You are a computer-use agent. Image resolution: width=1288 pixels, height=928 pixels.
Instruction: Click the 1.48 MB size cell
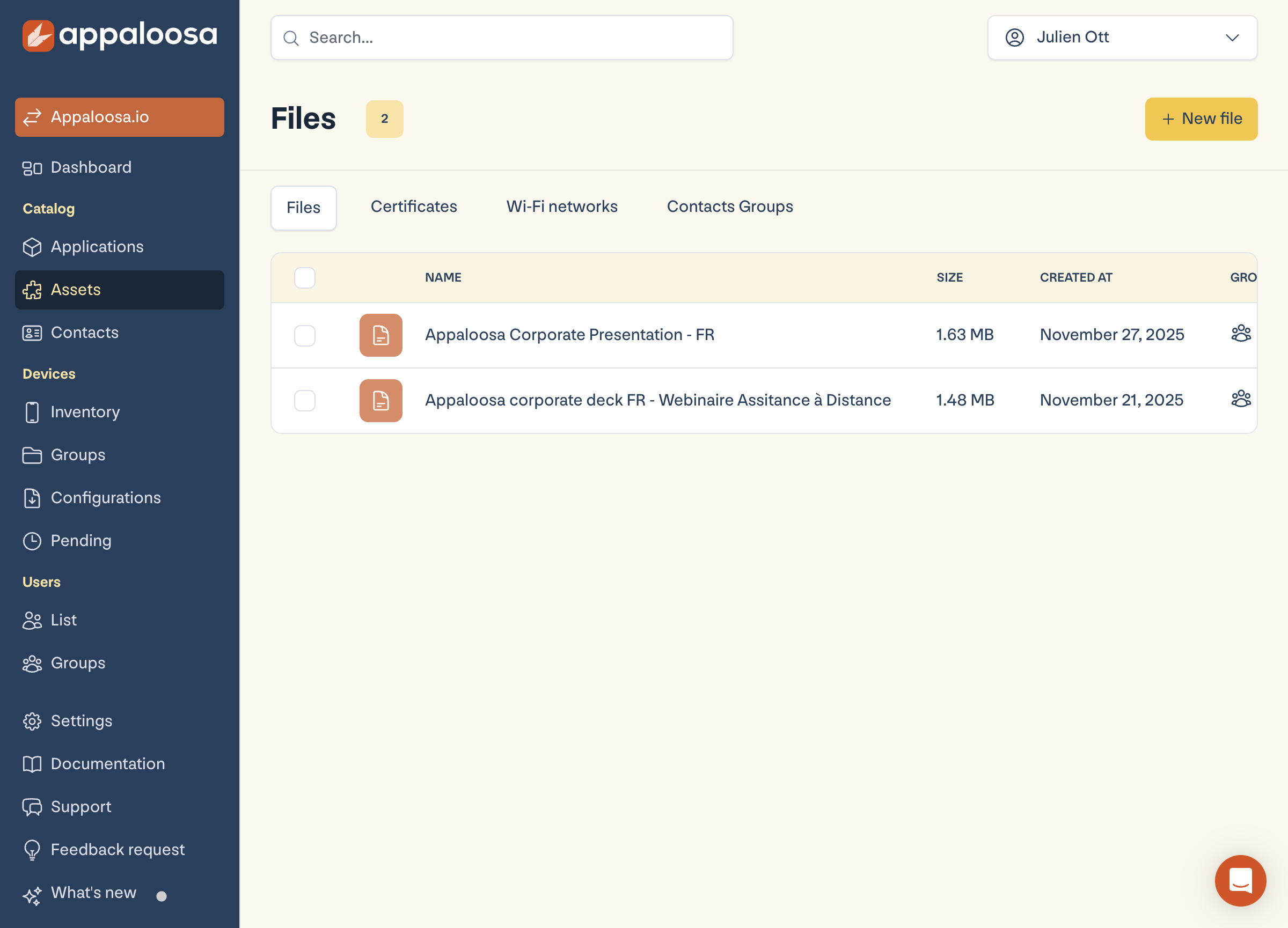tap(965, 401)
